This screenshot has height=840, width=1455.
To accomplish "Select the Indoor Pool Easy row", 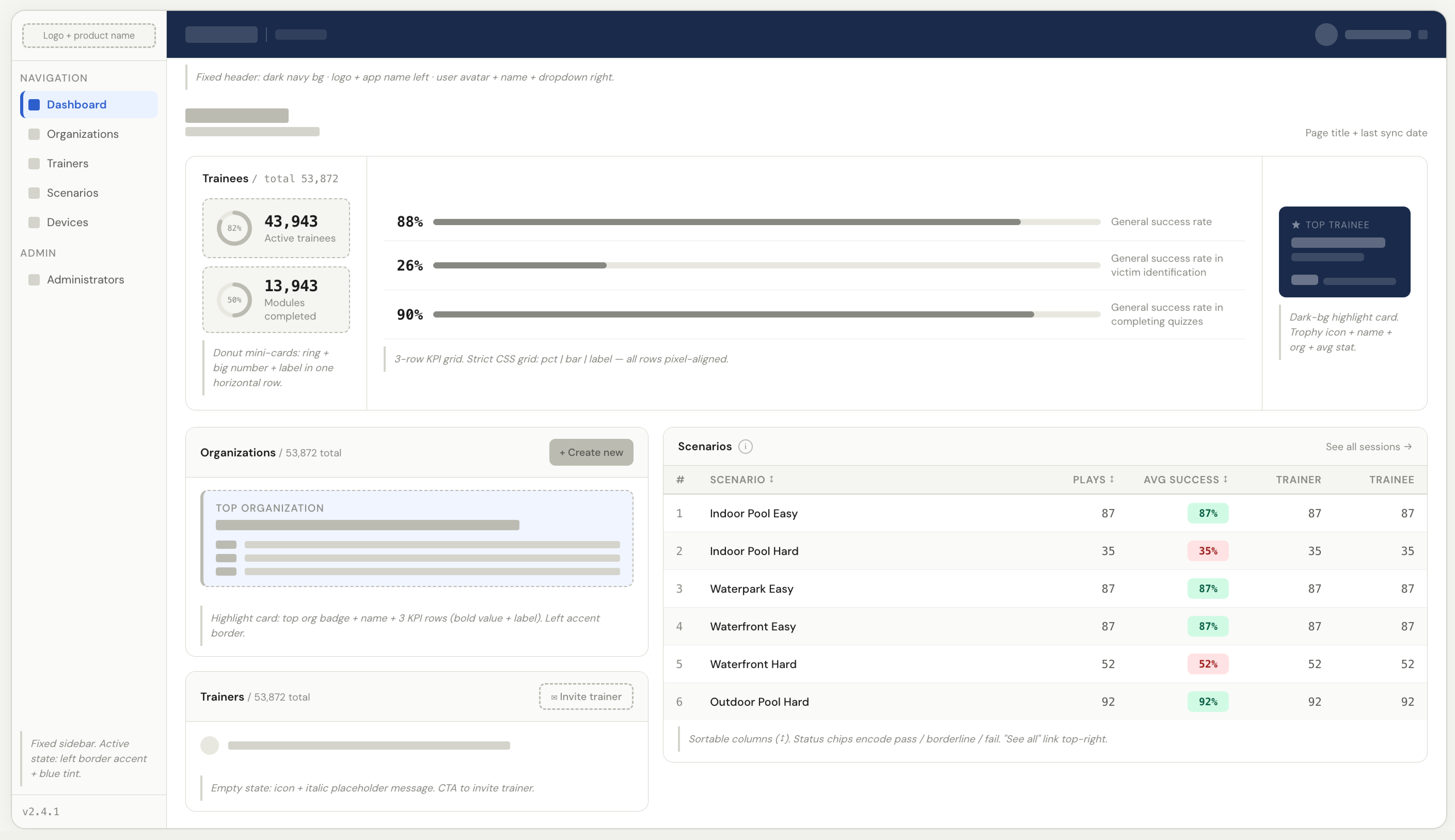I will pyautogui.click(x=1045, y=513).
